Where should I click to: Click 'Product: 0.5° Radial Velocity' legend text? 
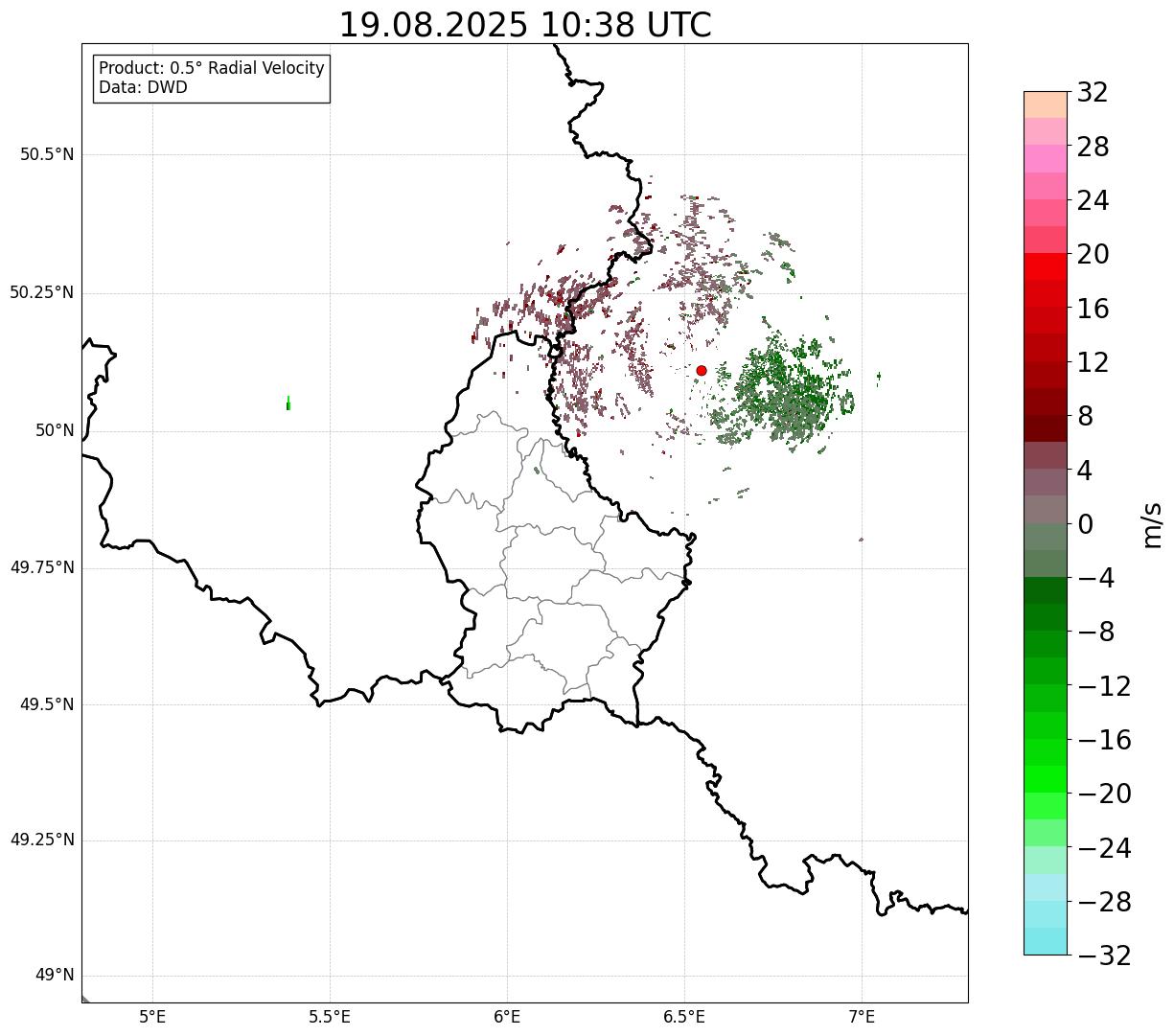coord(212,69)
